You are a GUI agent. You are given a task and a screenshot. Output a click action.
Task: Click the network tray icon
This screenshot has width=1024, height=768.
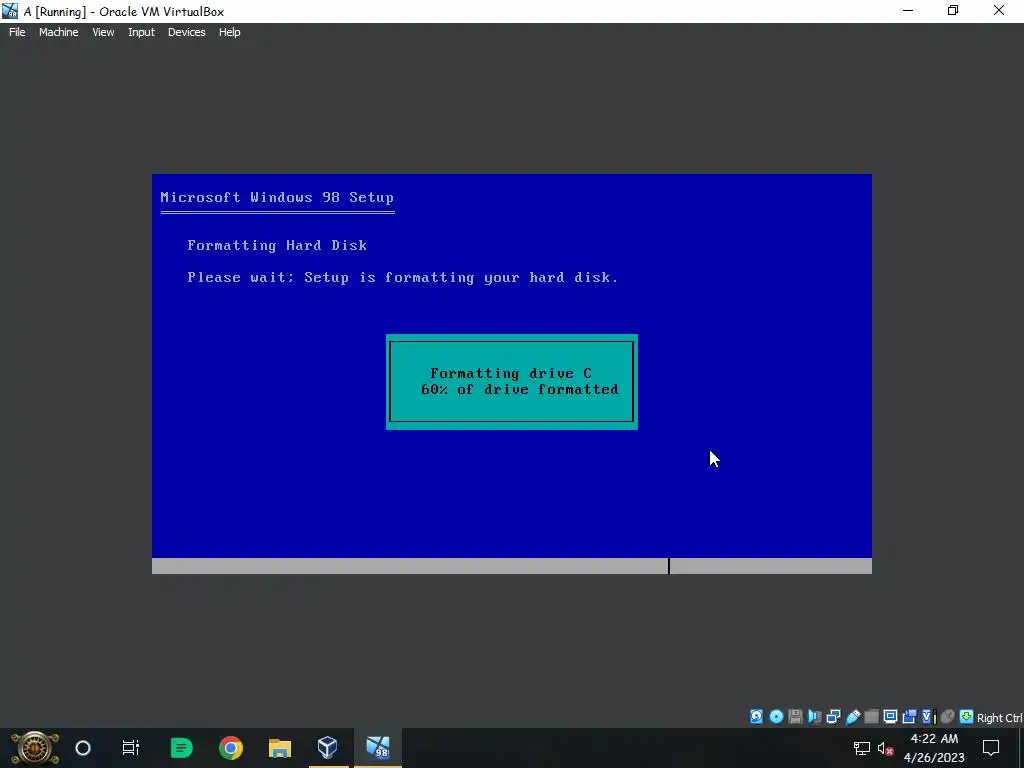click(862, 748)
